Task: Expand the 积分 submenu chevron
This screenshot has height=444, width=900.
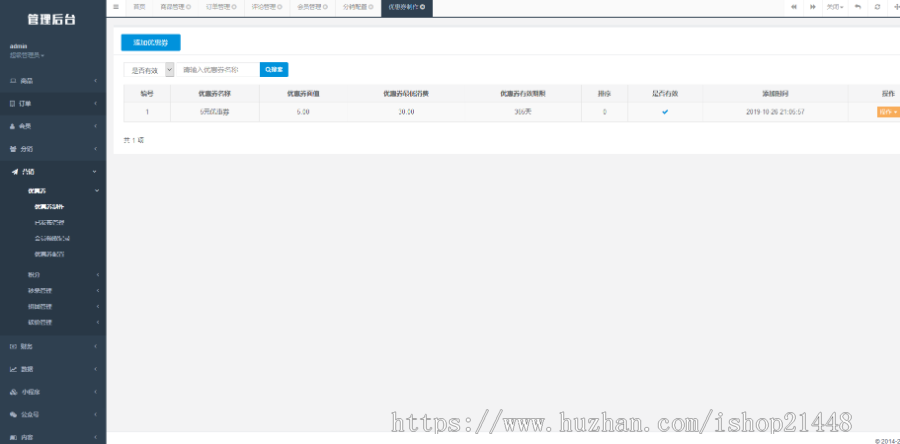Action: 98,275
